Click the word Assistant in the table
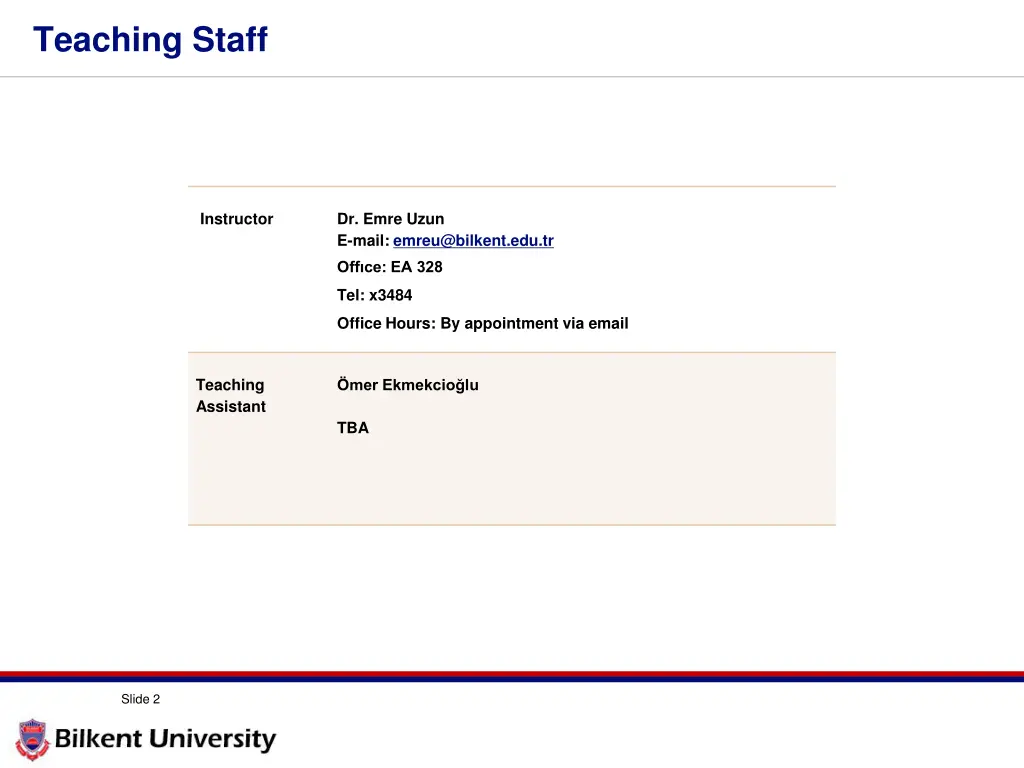The height and width of the screenshot is (768, 1024). 231,407
